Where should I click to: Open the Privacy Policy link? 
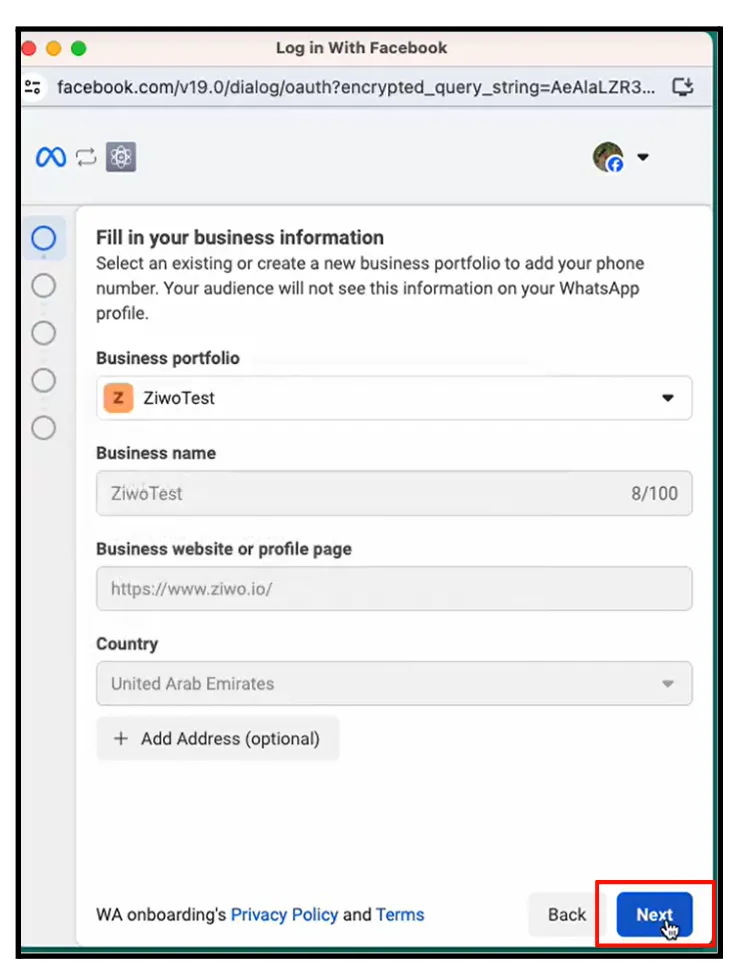(x=284, y=914)
